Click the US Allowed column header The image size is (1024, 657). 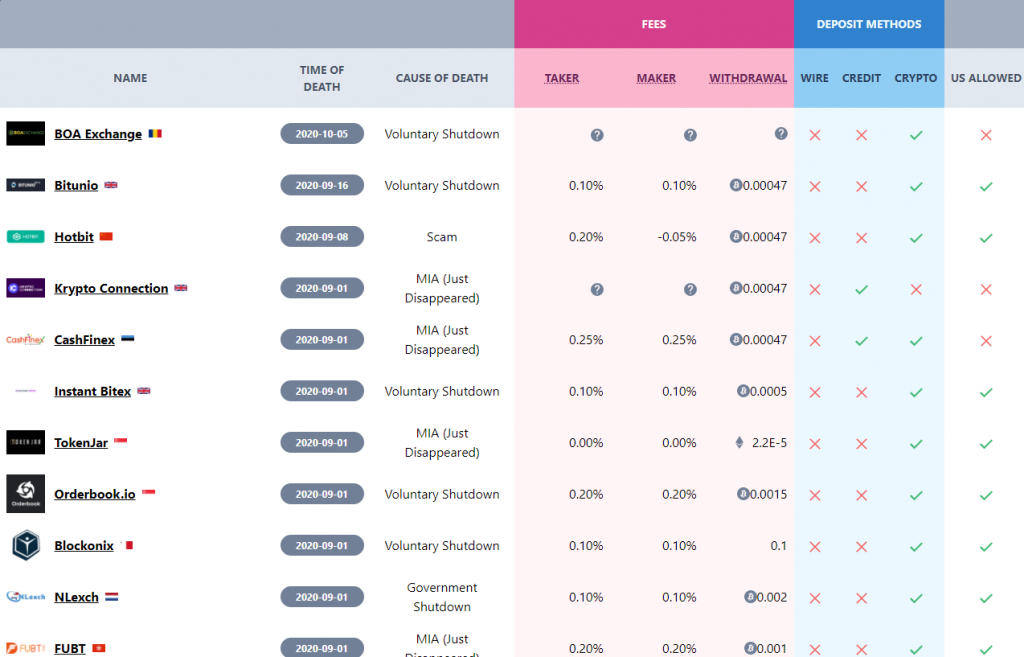(986, 78)
